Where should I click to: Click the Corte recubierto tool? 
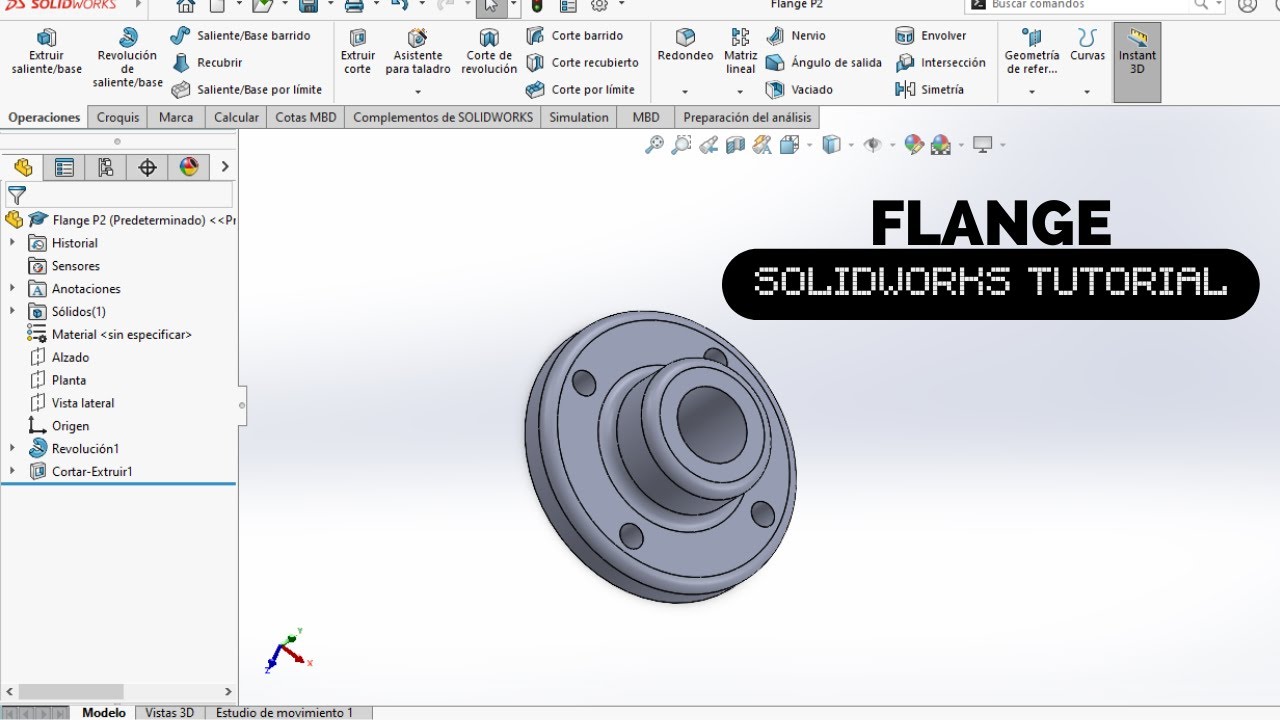[582, 62]
